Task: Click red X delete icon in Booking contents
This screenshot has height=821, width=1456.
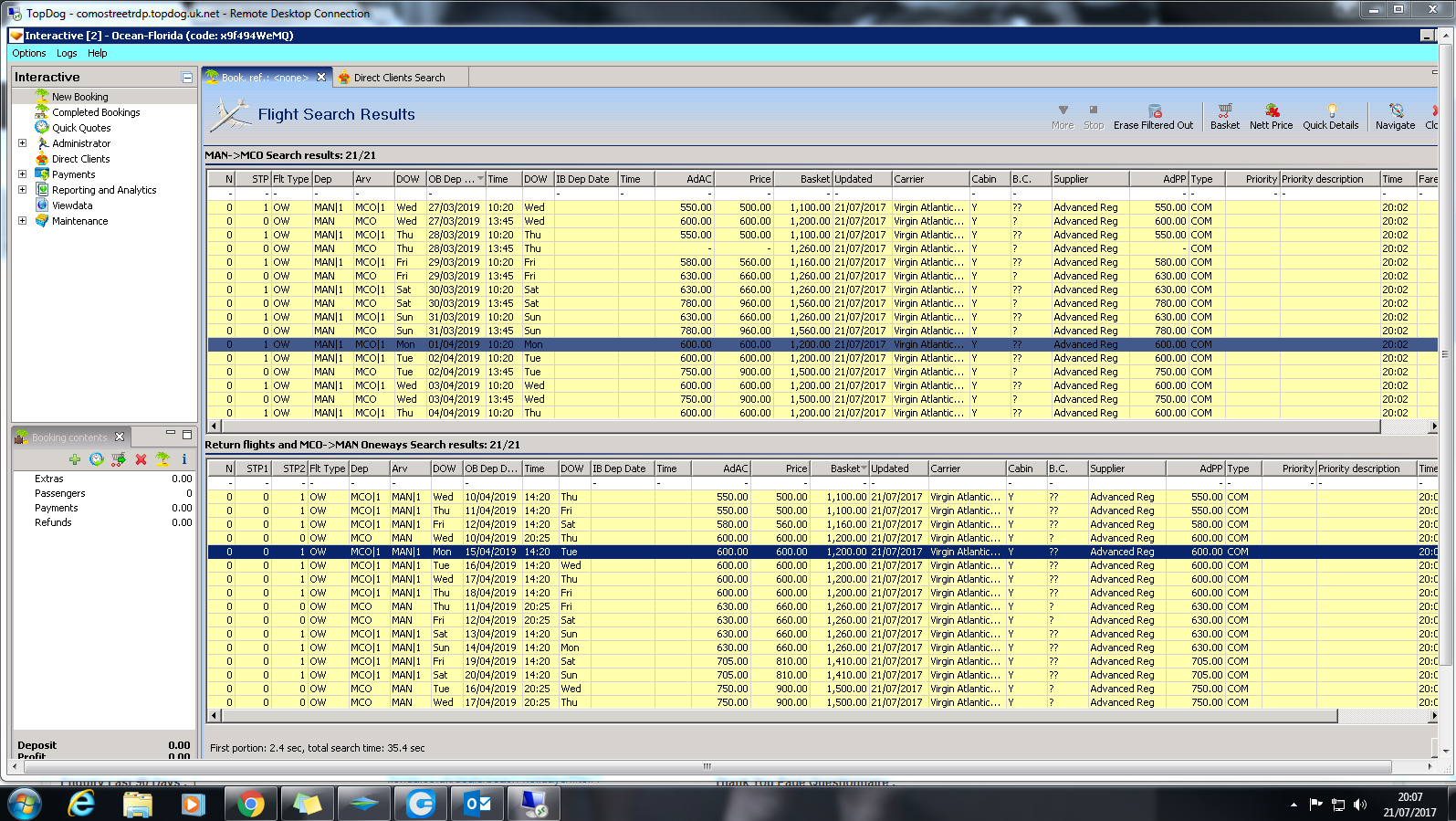Action: coord(141,459)
